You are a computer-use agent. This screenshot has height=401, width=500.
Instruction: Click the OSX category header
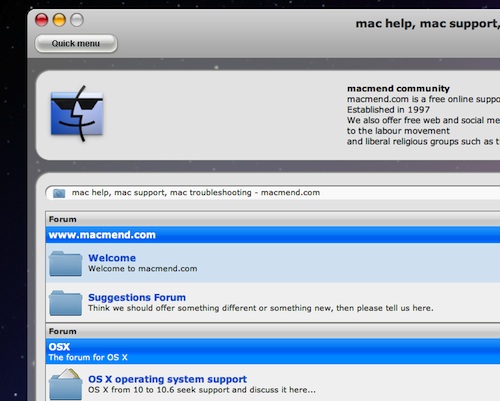tap(59, 347)
